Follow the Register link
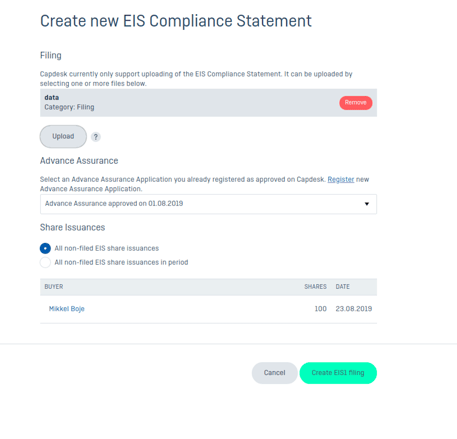The height and width of the screenshot is (439, 457). (341, 179)
